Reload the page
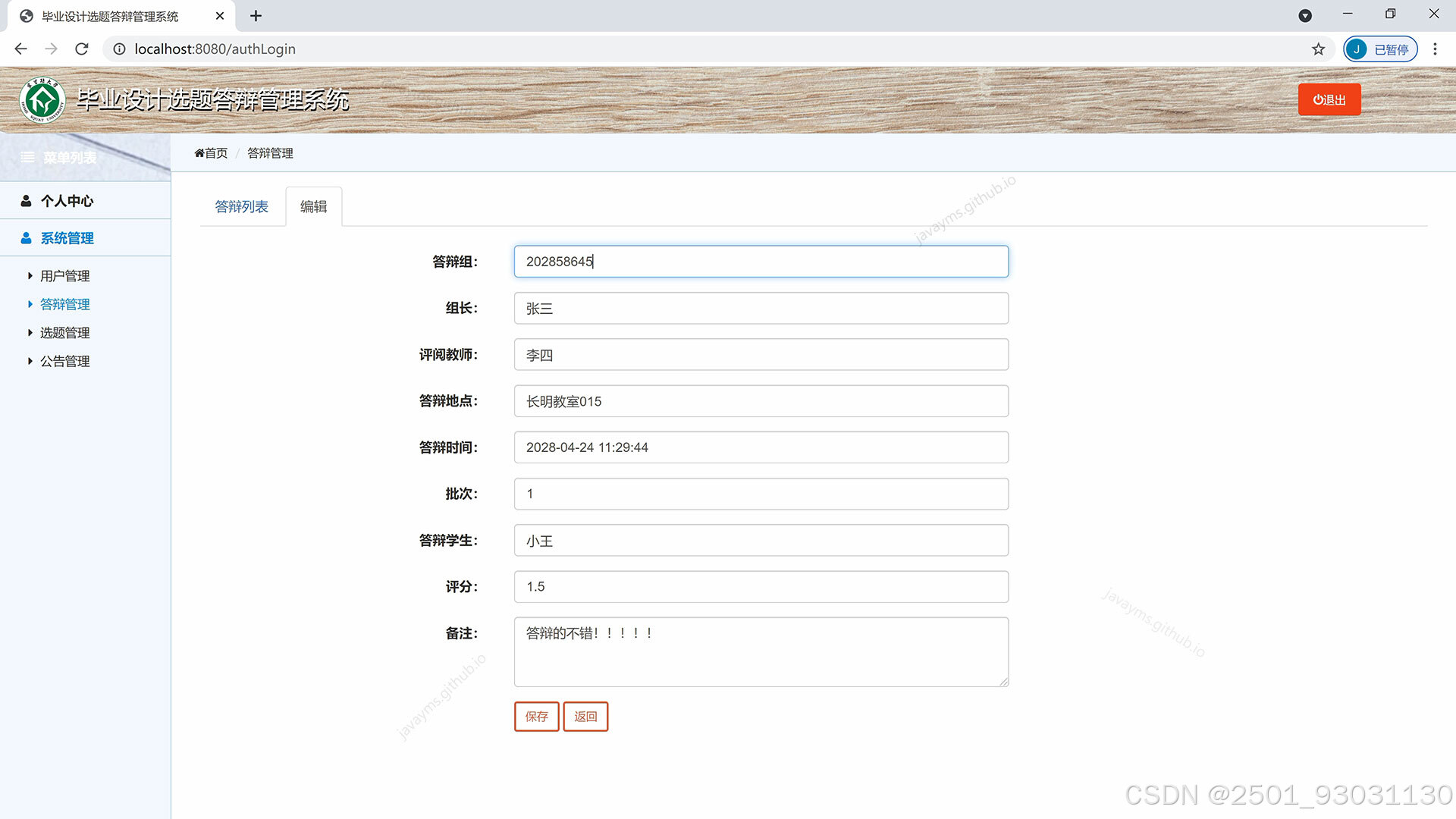Screen dimensions: 1456x819 click(82, 49)
